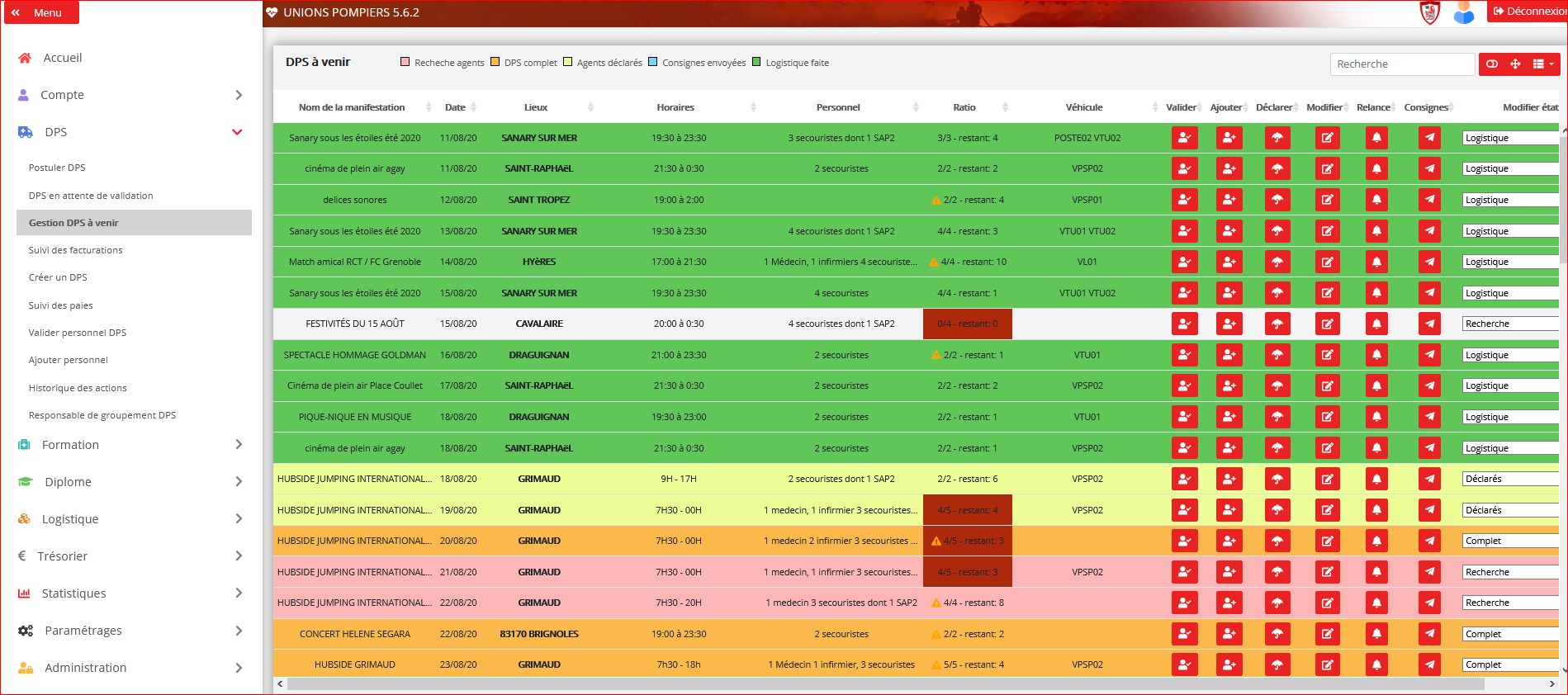Open the sidebar entry Ajouter personnel

click(69, 360)
